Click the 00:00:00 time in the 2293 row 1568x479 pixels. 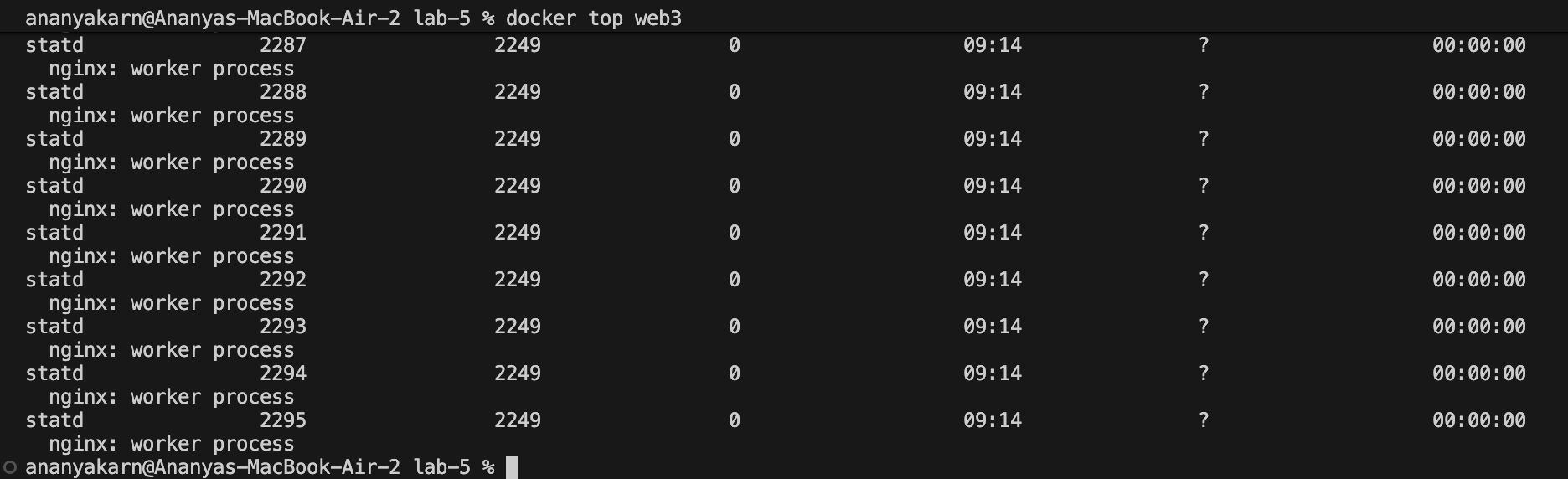(x=1478, y=327)
